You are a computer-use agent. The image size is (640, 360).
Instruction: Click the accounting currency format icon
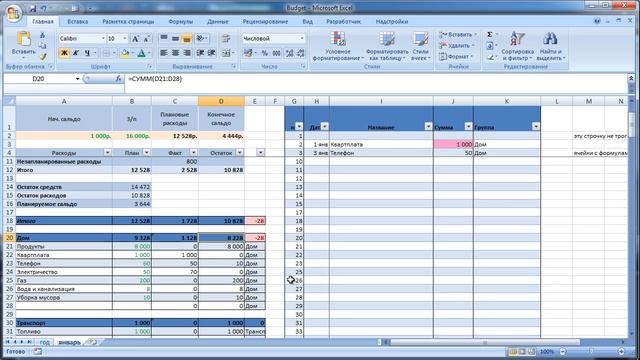pyautogui.click(x=248, y=53)
